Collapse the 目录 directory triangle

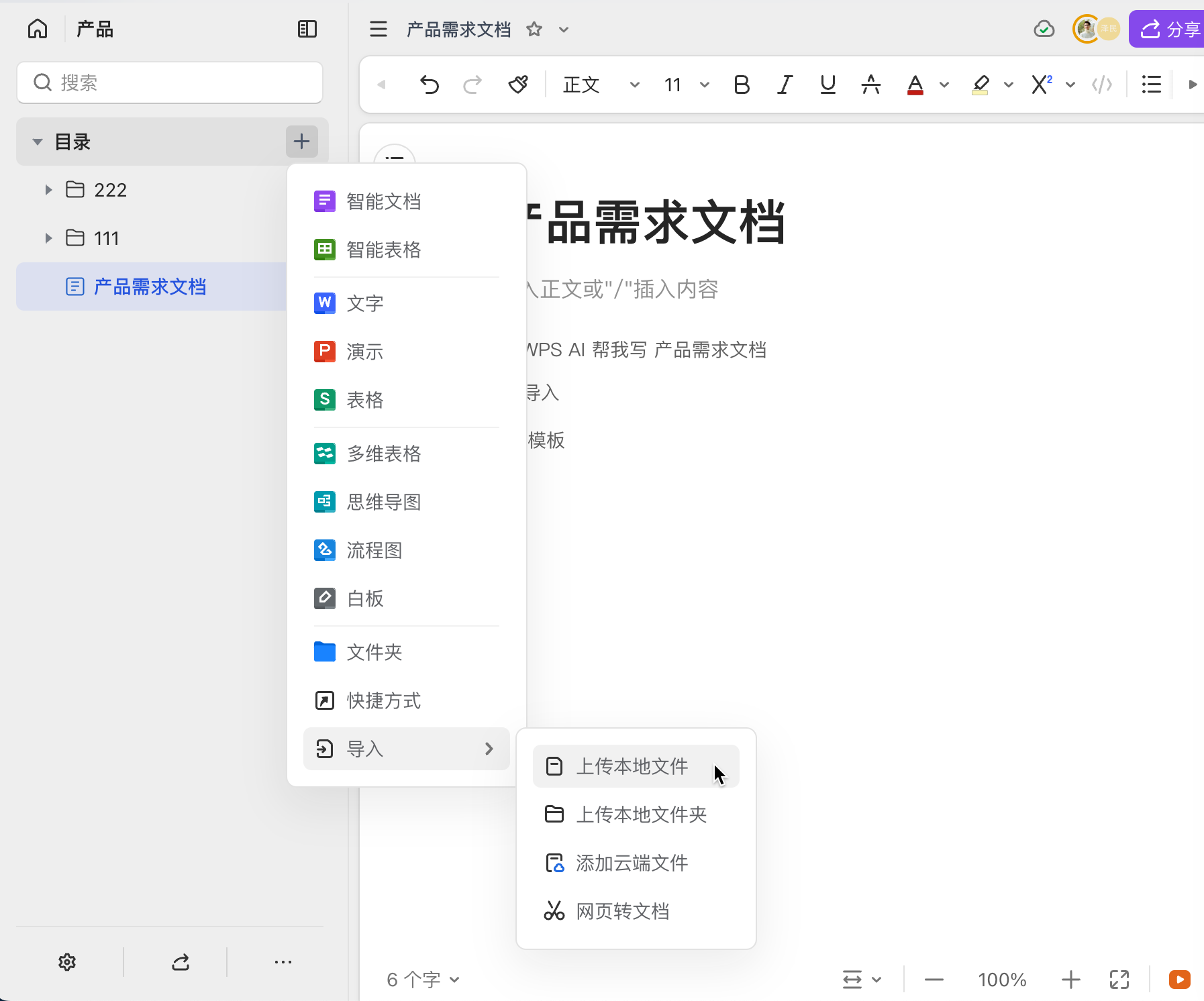(x=38, y=142)
